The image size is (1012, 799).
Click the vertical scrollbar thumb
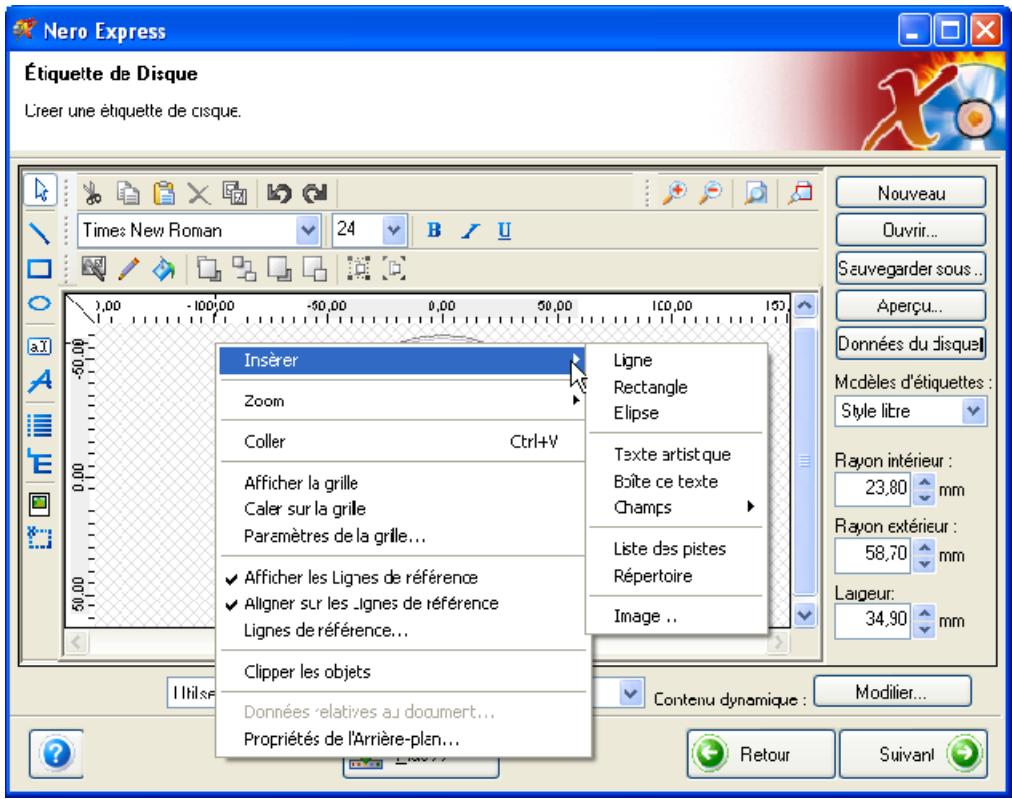tap(804, 461)
